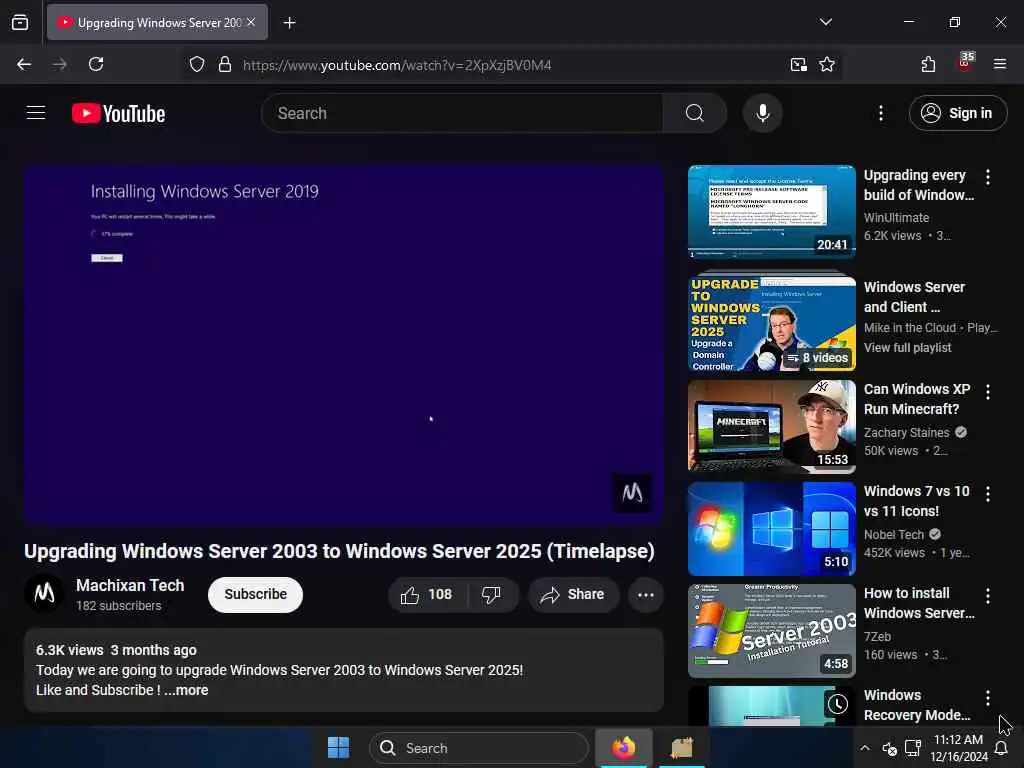Open options for Can Windows XP Run Minecraft

(987, 391)
